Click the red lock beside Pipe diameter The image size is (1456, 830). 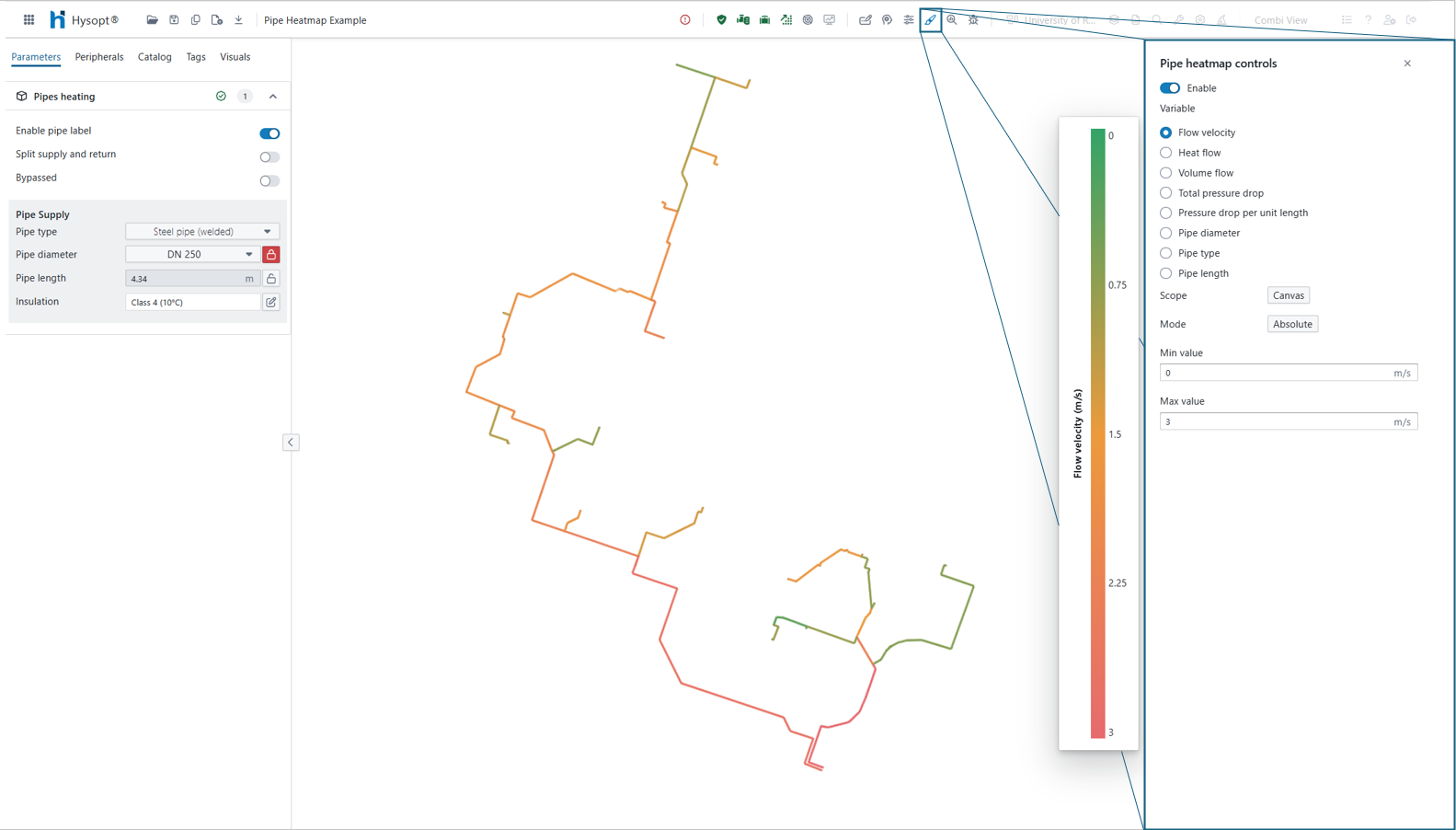(x=271, y=254)
